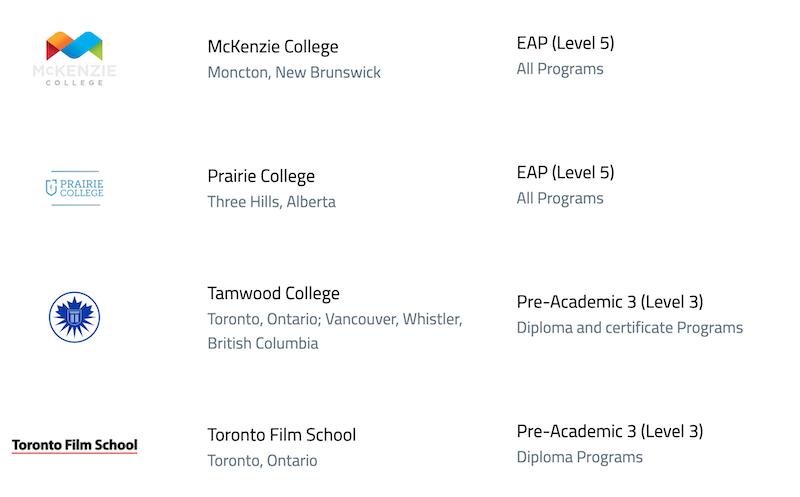Open the Toronto Film School name link
The height and width of the screenshot is (497, 800).
point(282,435)
